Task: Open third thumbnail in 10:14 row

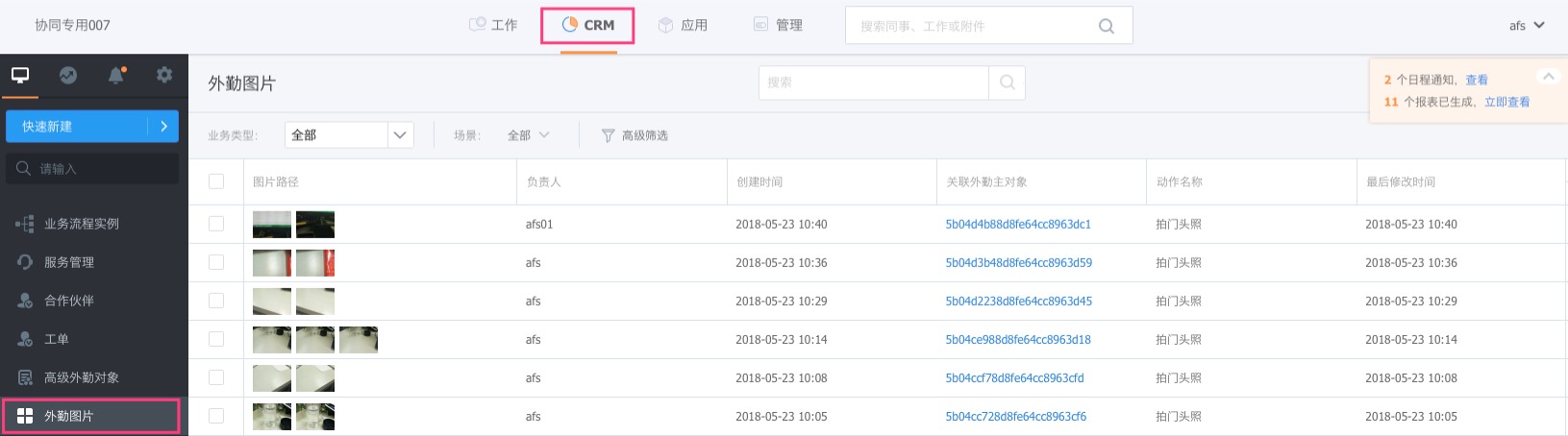Action: tap(359, 339)
